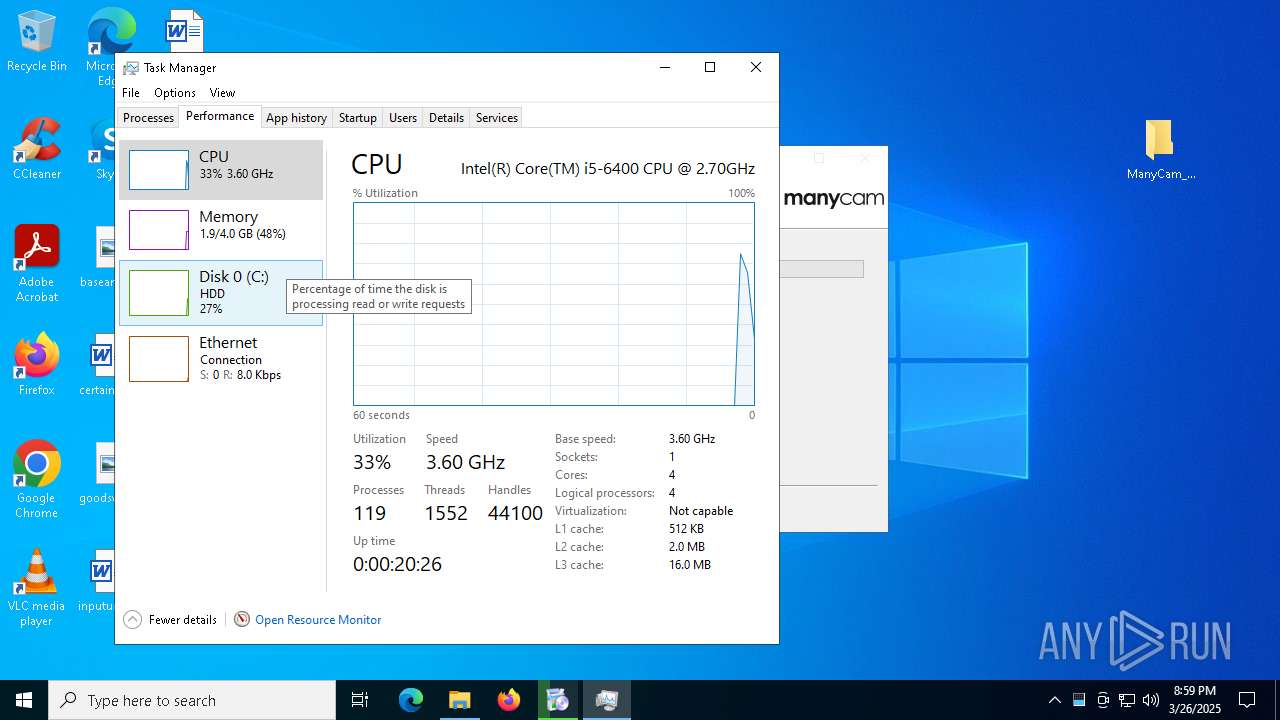Open Resource Monitor link
The height and width of the screenshot is (720, 1280).
coord(318,620)
